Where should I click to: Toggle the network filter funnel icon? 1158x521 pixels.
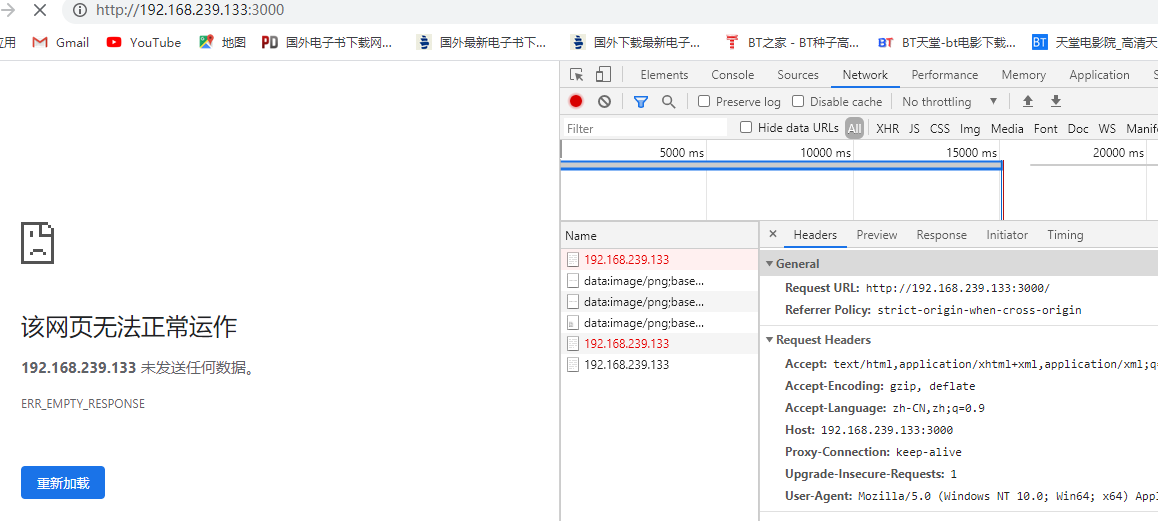click(640, 101)
